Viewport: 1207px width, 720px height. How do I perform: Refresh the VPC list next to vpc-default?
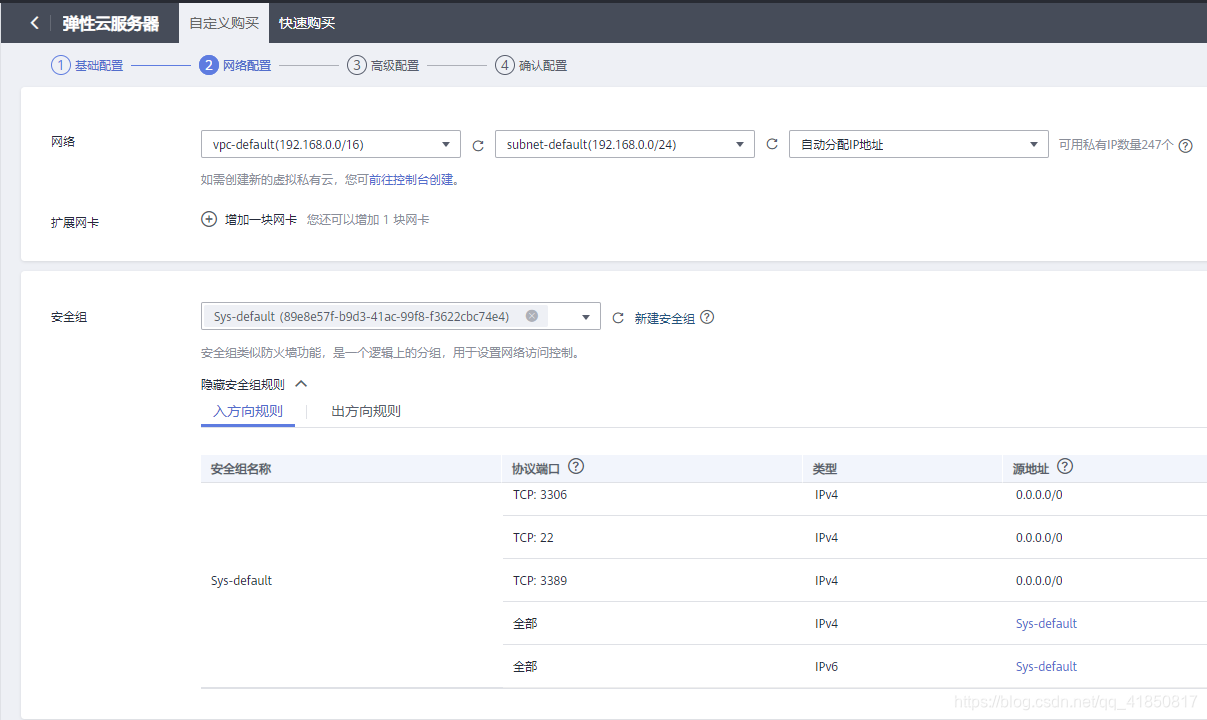point(478,145)
